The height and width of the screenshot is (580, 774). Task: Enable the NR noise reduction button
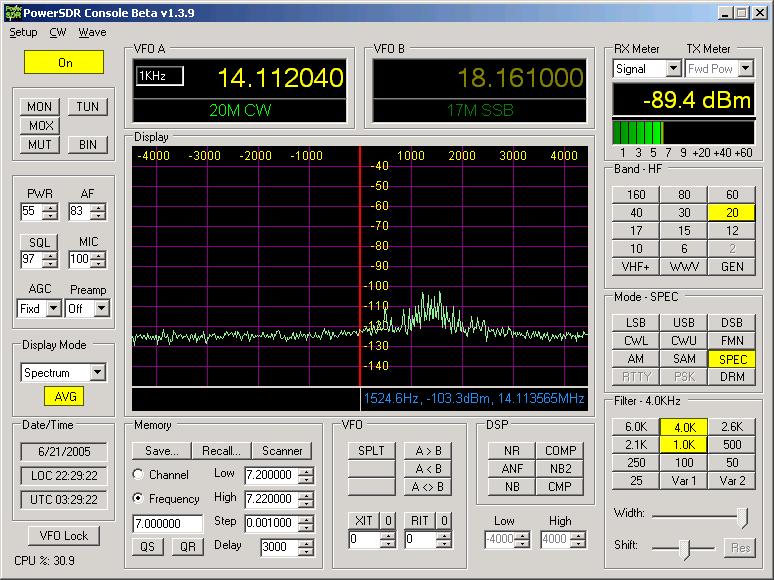(509, 451)
